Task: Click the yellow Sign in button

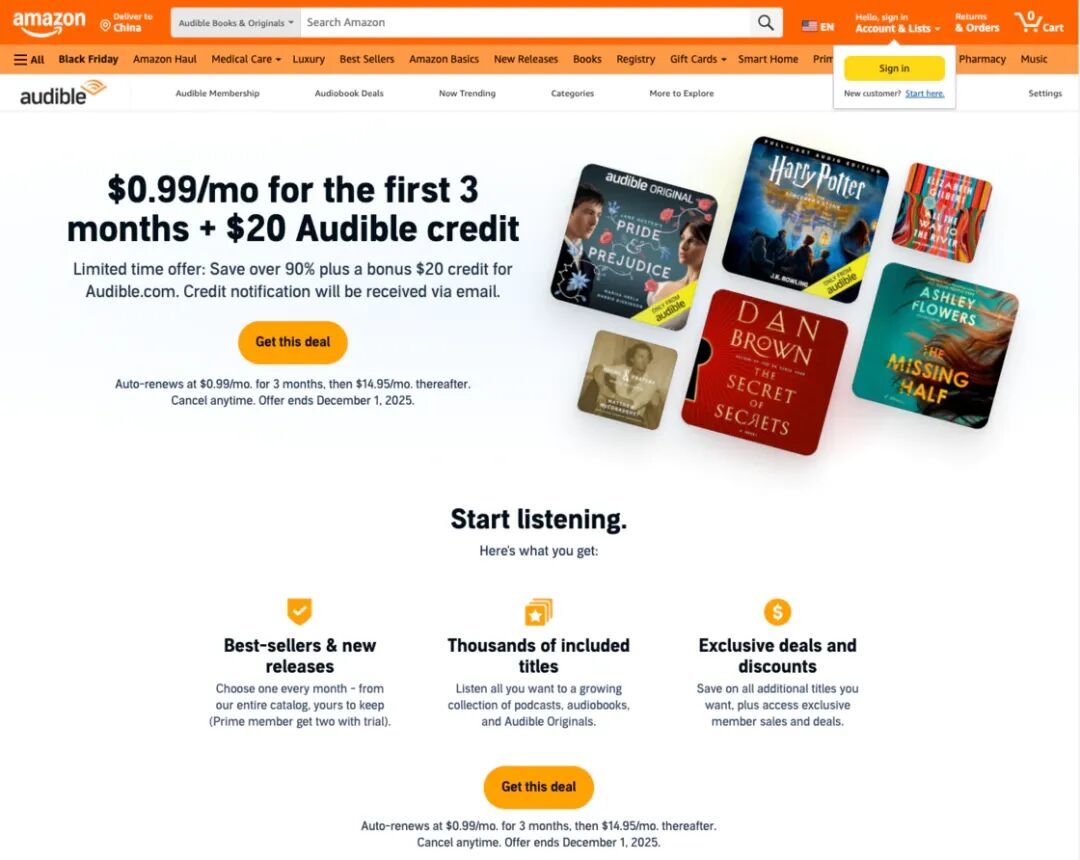Action: click(x=894, y=68)
